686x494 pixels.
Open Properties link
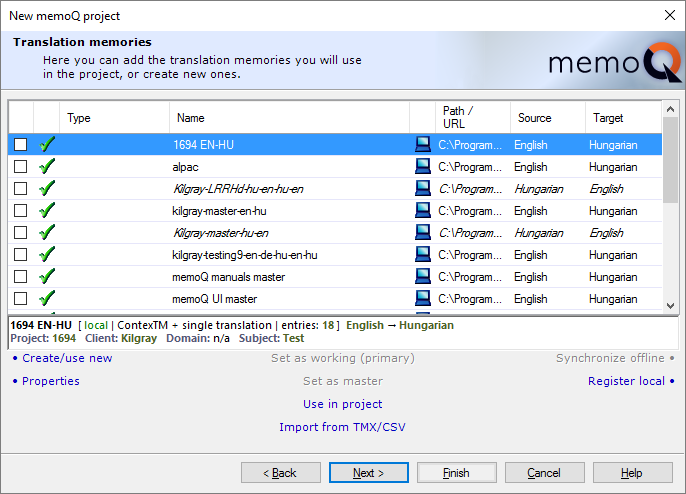51,381
